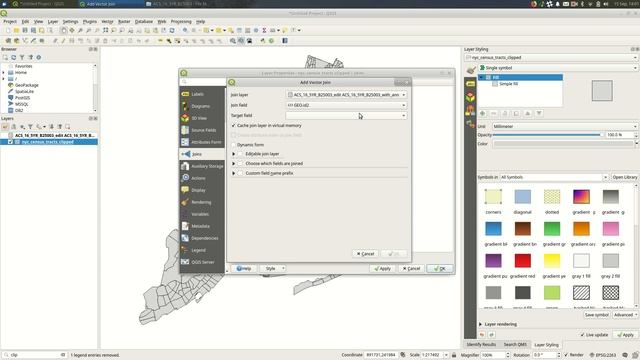Click the Opacity slider in Layer Styling
The width and height of the screenshot is (640, 360).
[548, 135]
